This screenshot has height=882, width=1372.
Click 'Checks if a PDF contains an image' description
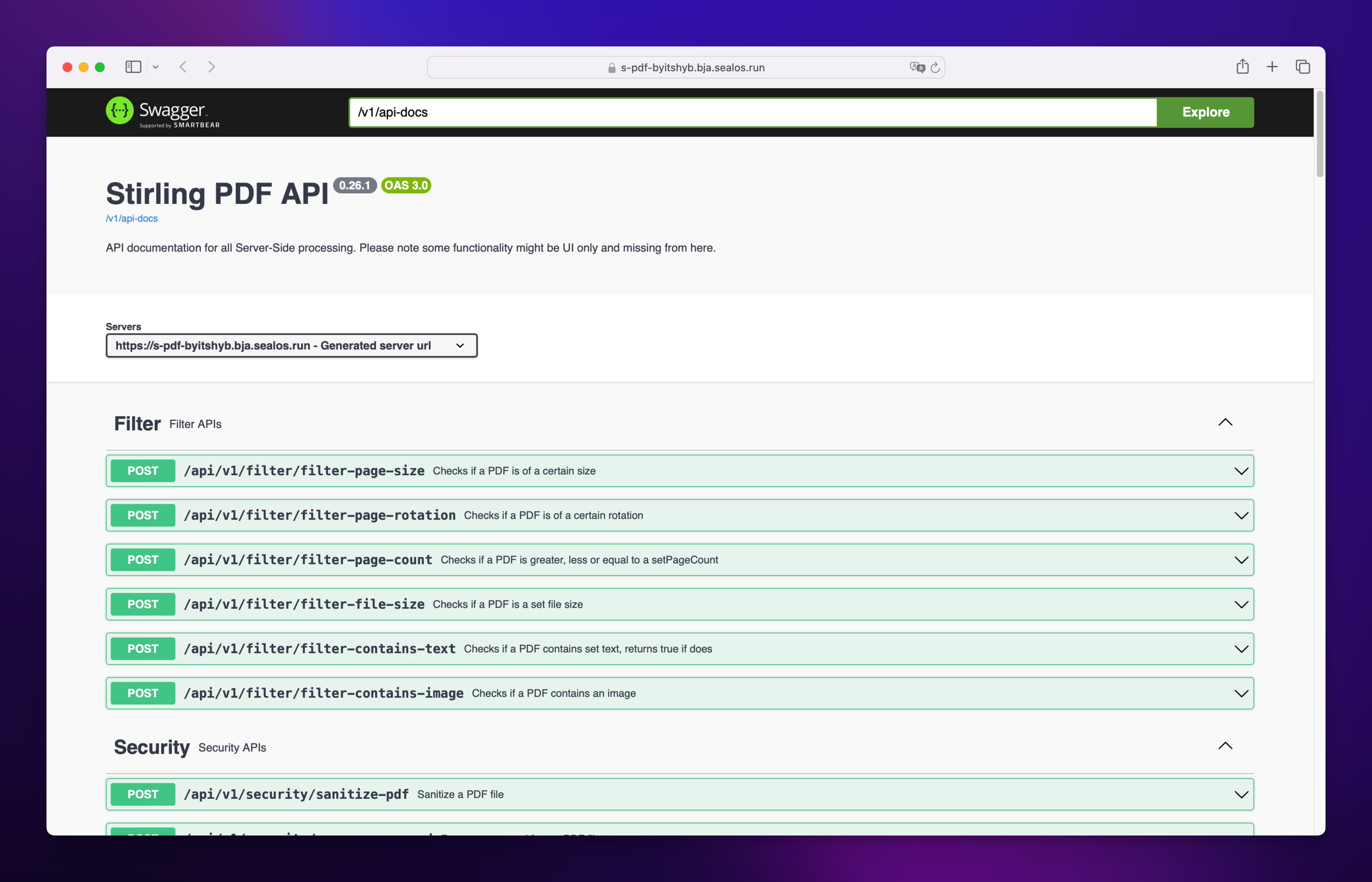(554, 694)
